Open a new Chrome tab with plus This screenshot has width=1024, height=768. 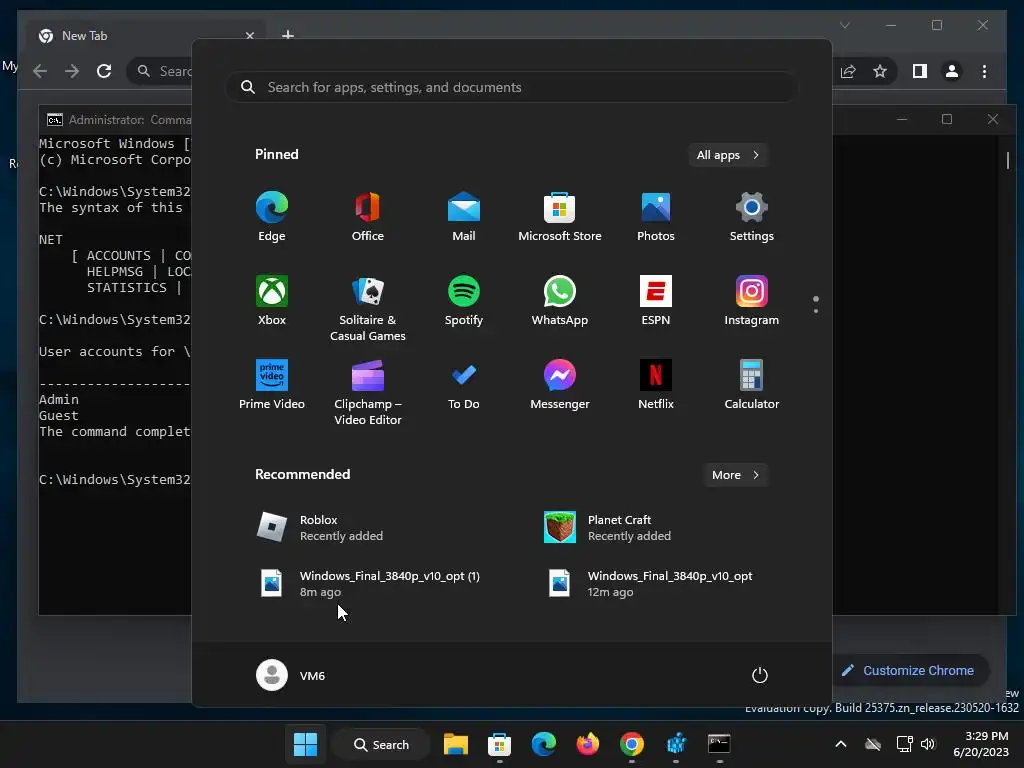pos(288,35)
